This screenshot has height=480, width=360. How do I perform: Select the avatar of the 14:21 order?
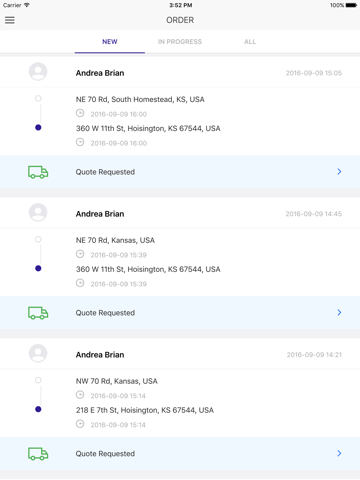coord(38,353)
